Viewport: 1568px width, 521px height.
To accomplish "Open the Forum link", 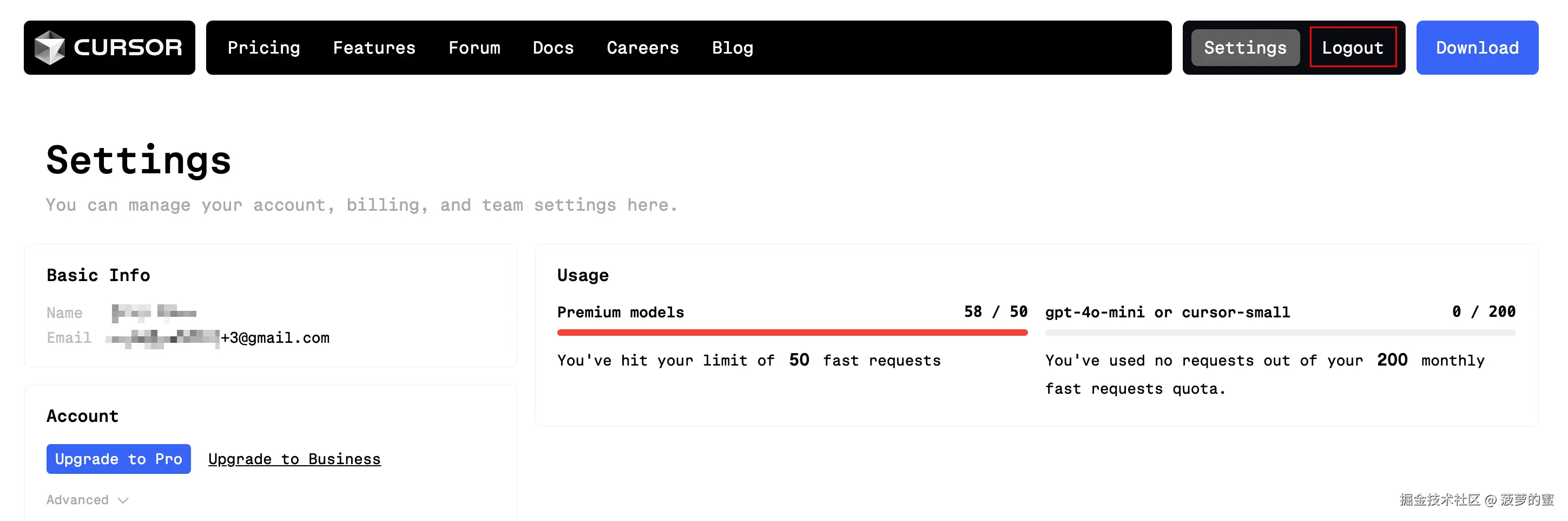I will coord(474,48).
